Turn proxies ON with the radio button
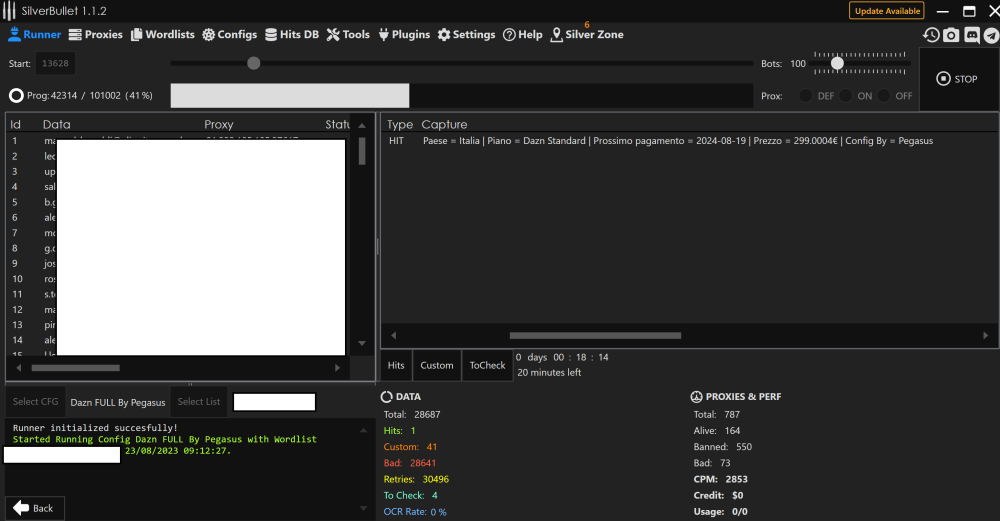This screenshot has height=521, width=1000. pos(846,96)
